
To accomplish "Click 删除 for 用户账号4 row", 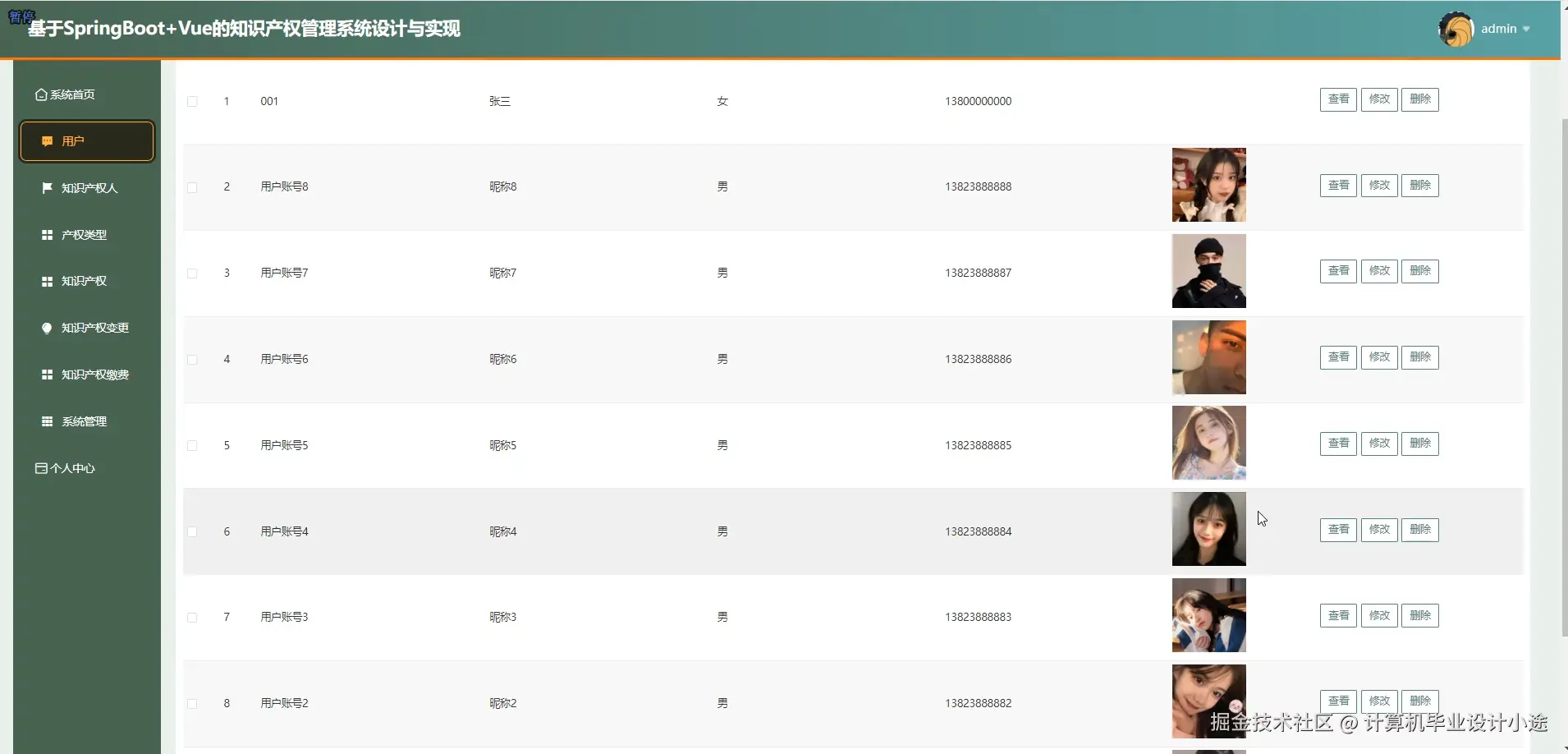I will coord(1420,530).
